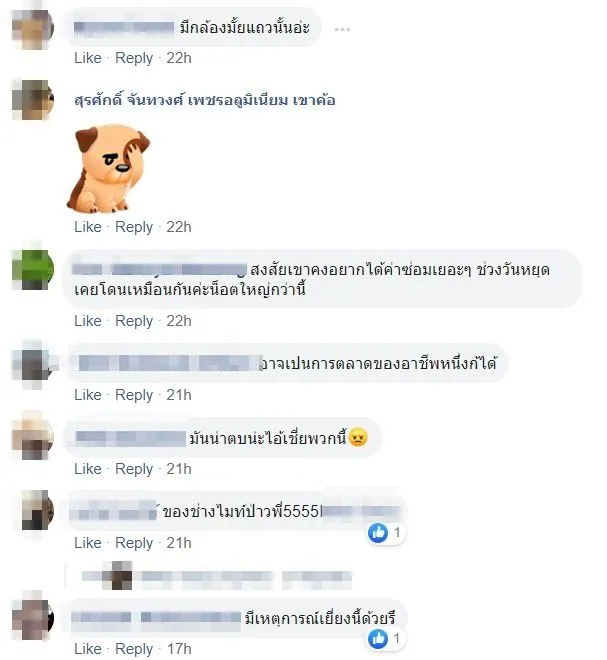607x660 pixels.
Task: Expand the blurred nested reply thread
Action: 217,576
